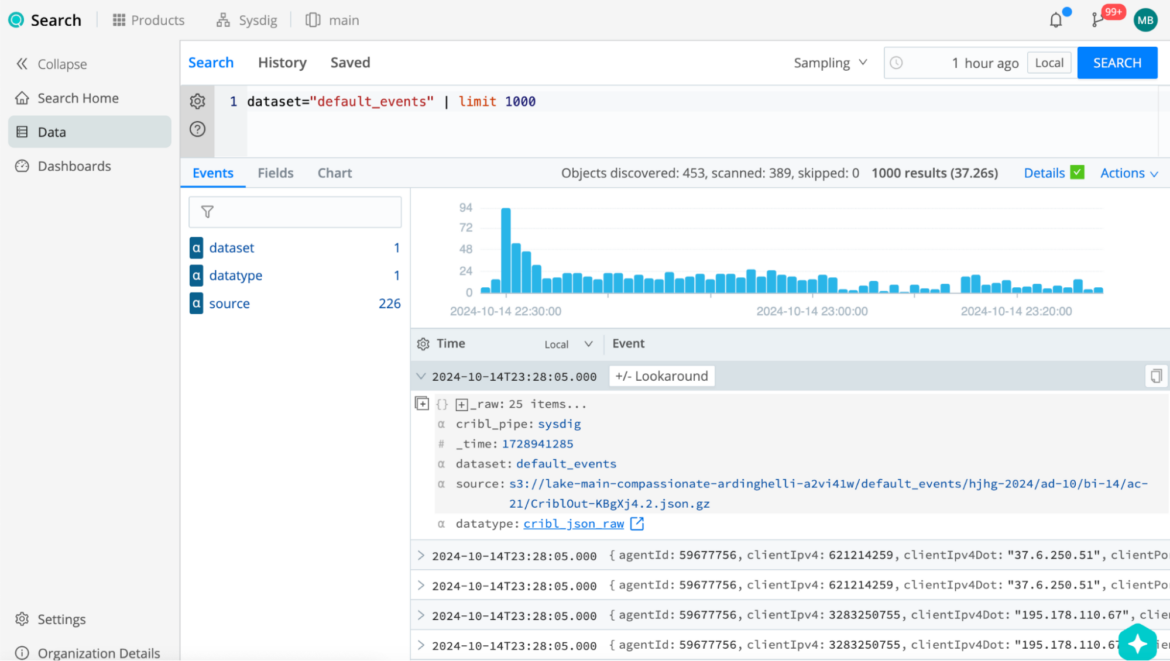Select the Events results tab
The width and height of the screenshot is (1170, 661).
(213, 173)
